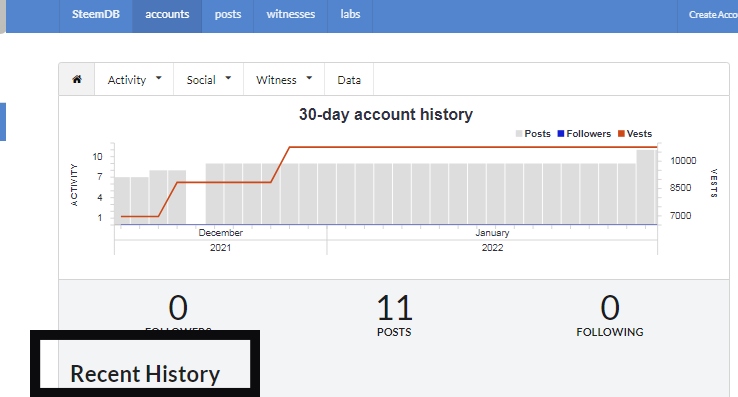Image resolution: width=738 pixels, height=397 pixels.
Task: Open the witnesses page
Action: pyautogui.click(x=290, y=14)
